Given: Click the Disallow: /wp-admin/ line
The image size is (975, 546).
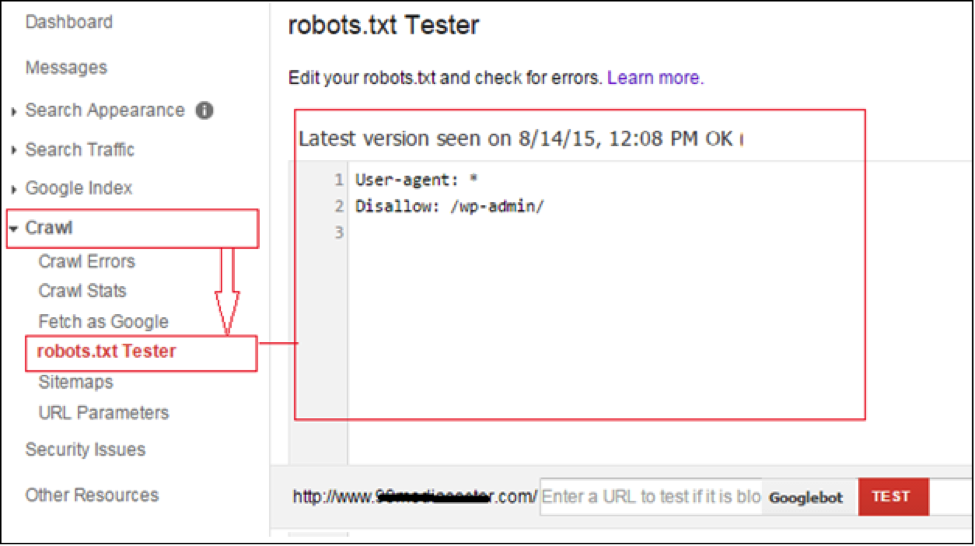Looking at the screenshot, I should coord(450,206).
